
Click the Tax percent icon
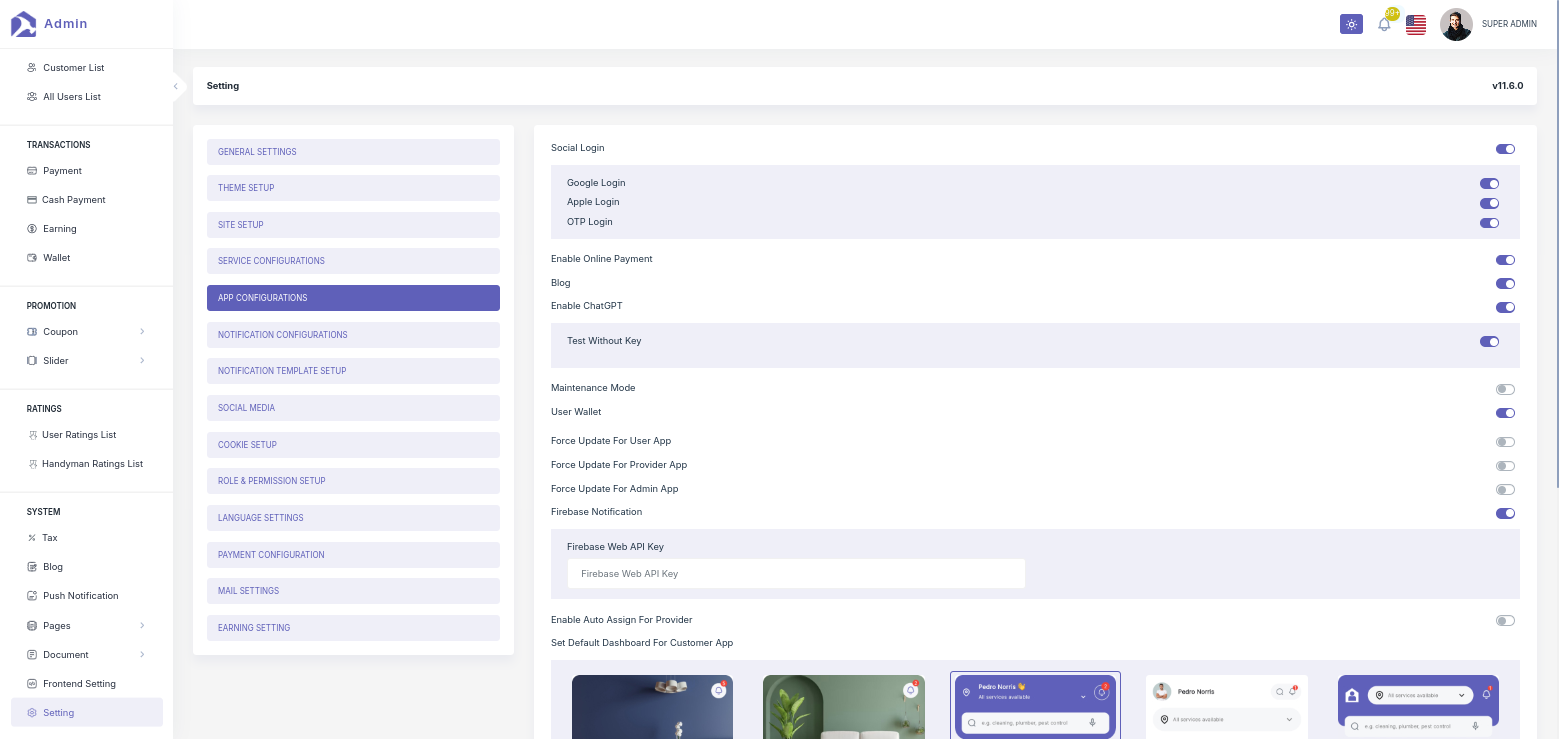tap(32, 538)
